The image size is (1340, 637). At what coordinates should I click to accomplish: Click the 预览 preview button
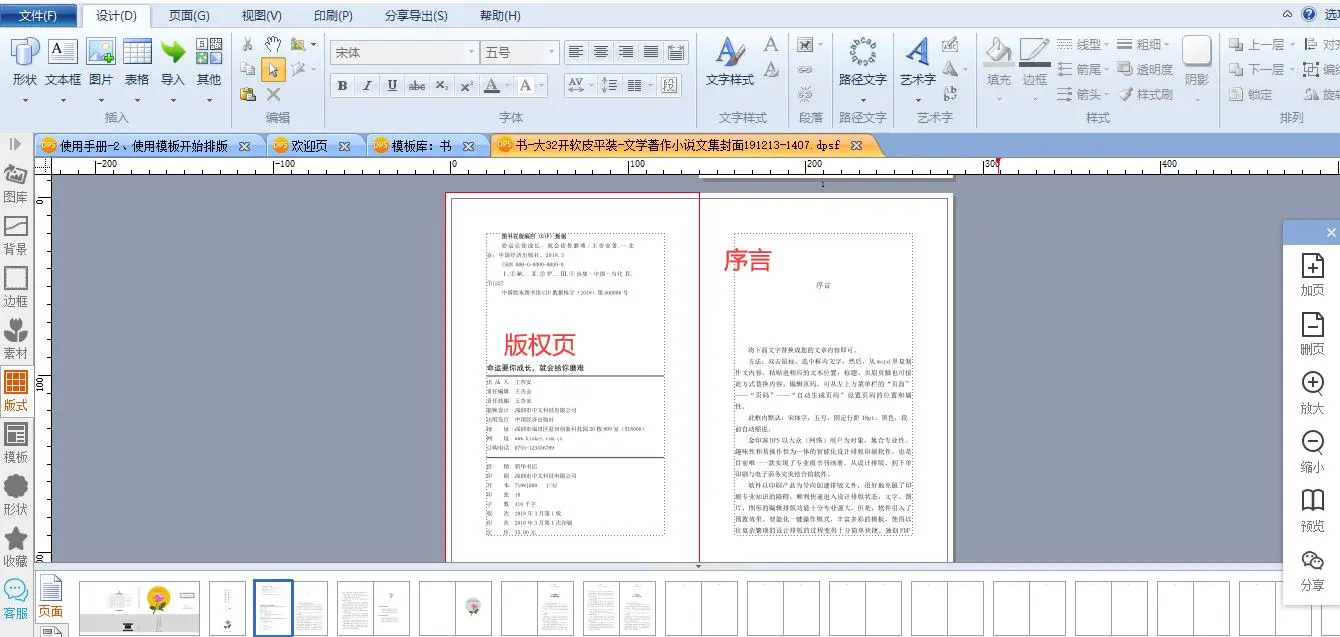click(x=1312, y=508)
